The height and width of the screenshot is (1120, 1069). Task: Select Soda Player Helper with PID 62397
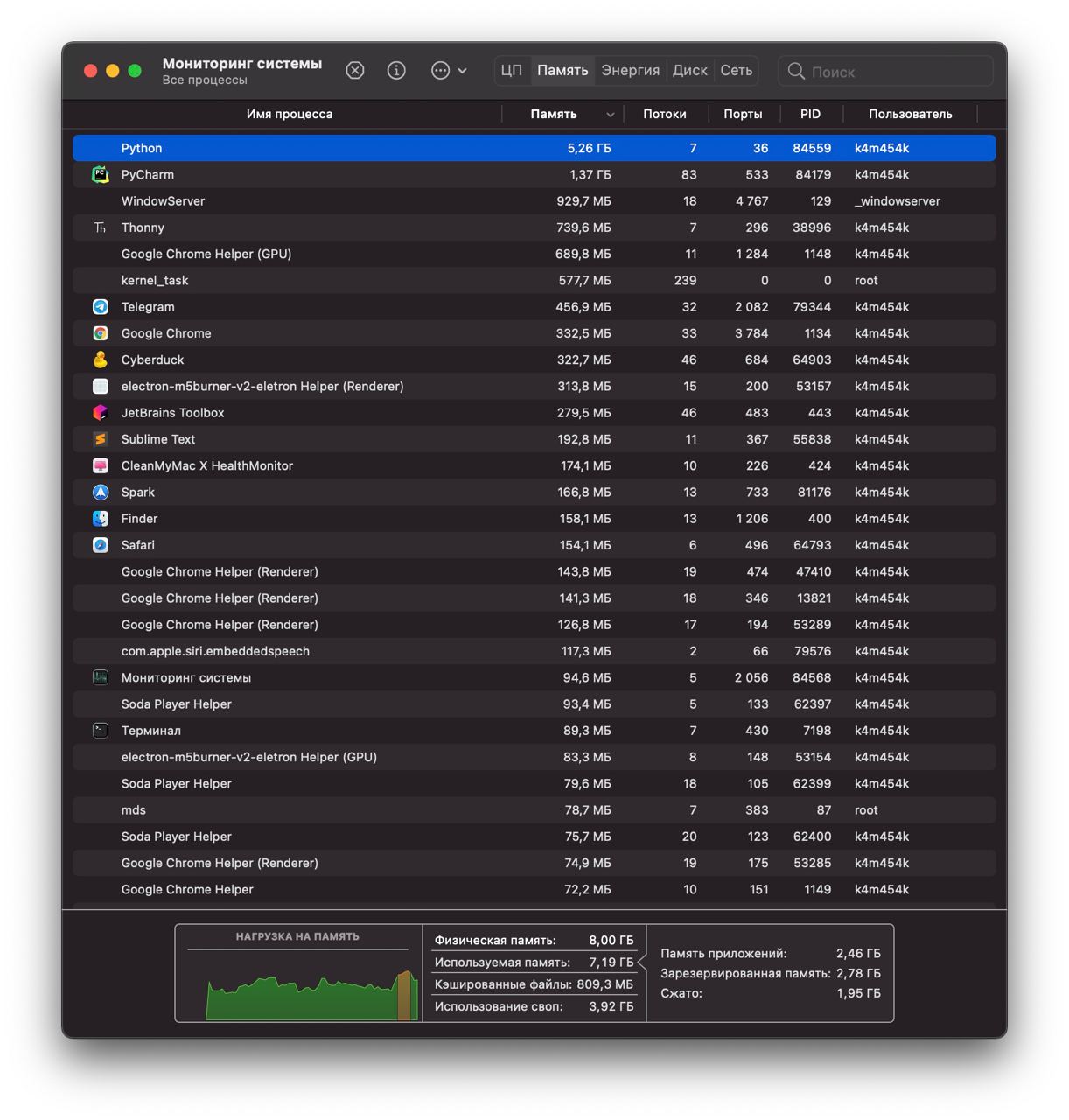click(534, 704)
